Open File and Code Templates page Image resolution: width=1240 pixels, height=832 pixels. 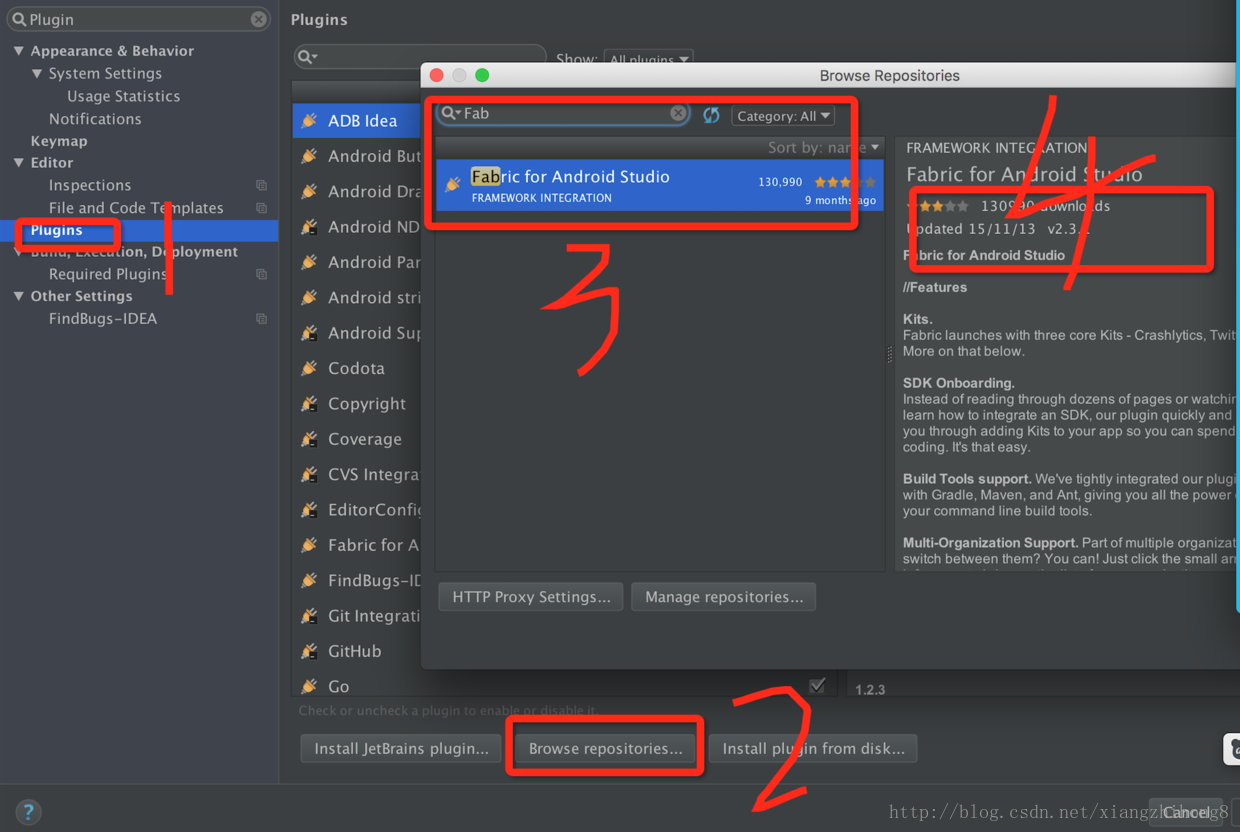(x=136, y=208)
